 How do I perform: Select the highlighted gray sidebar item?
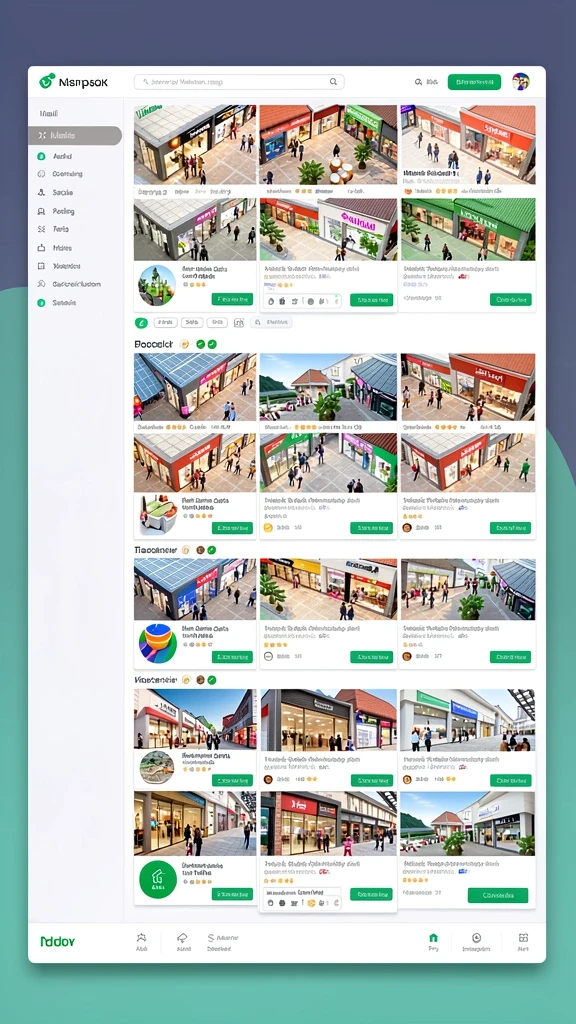tap(75, 135)
